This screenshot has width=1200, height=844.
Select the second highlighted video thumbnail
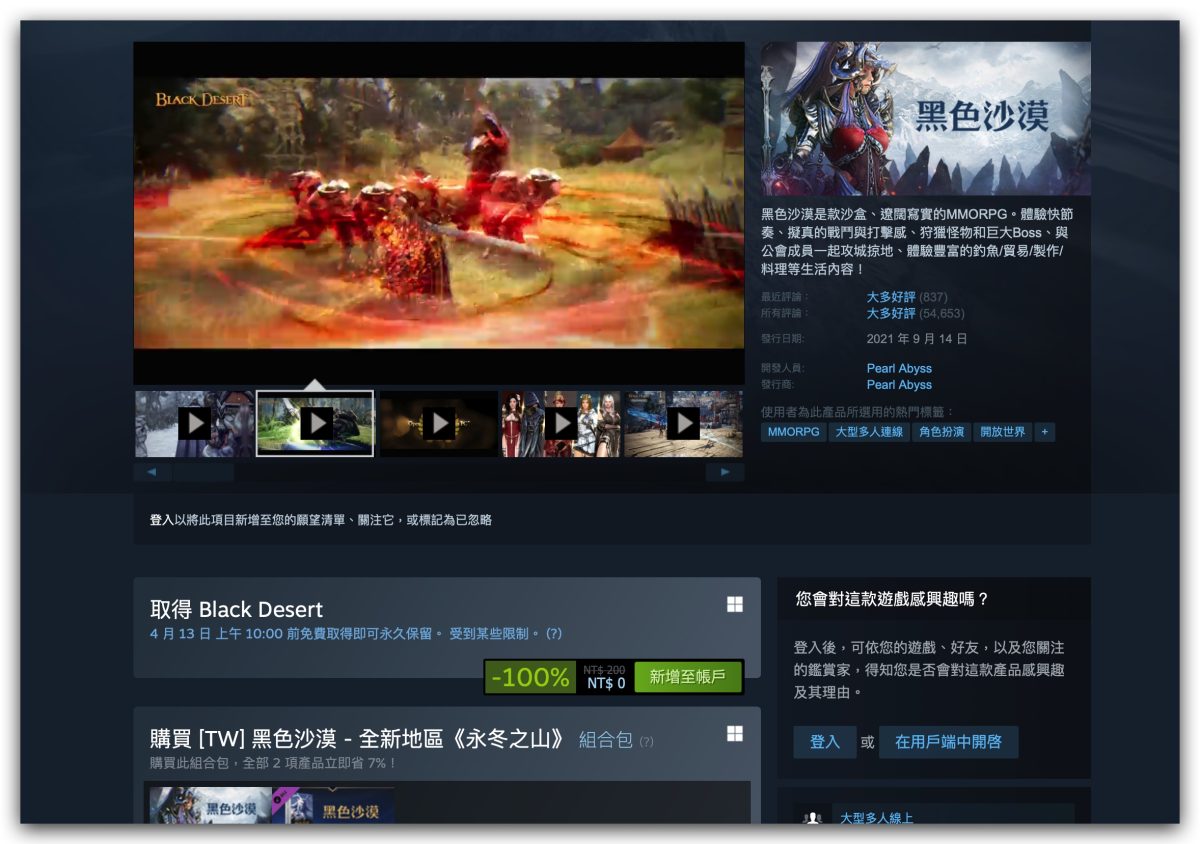point(316,424)
